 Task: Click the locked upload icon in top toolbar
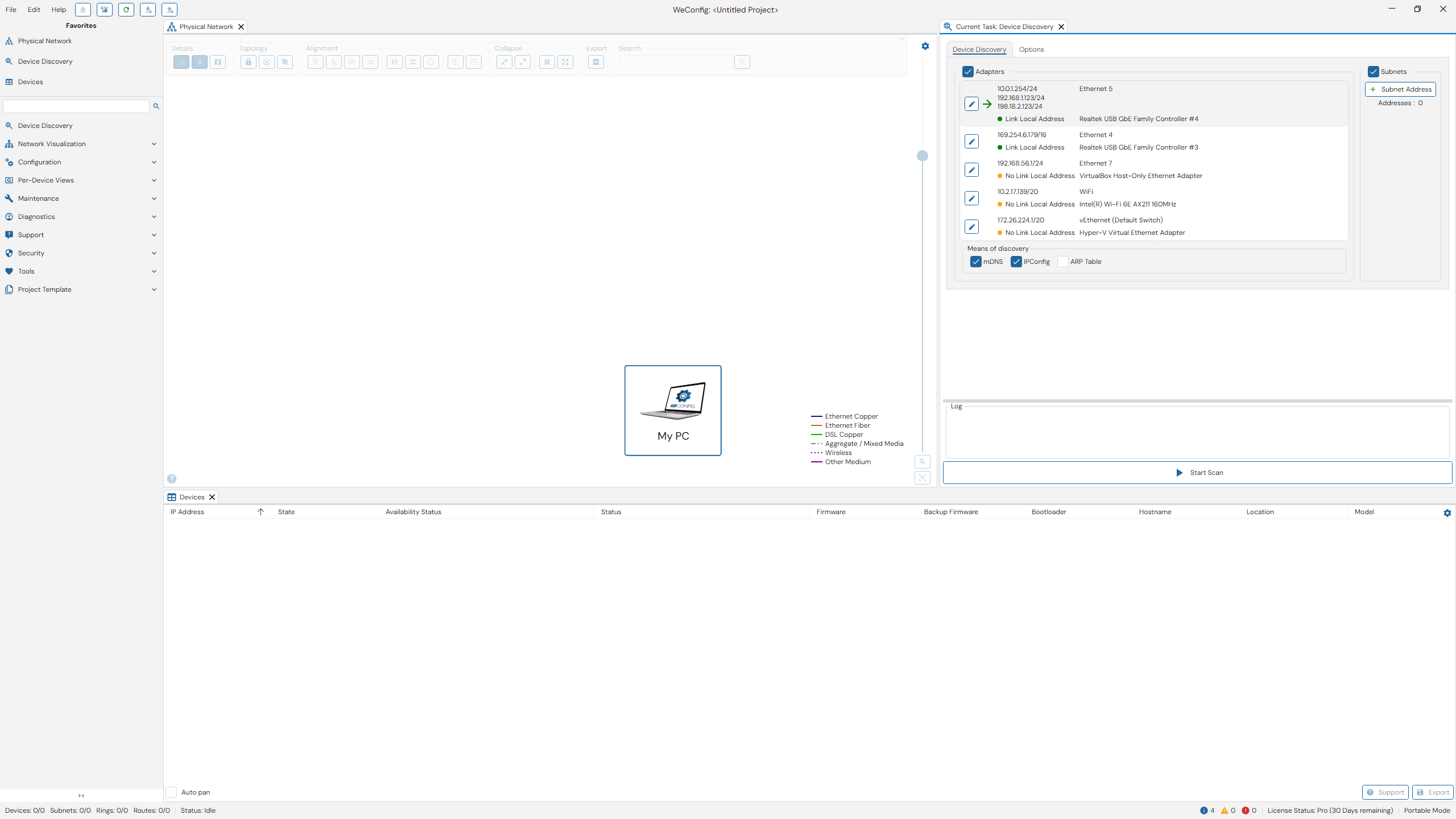click(169, 10)
